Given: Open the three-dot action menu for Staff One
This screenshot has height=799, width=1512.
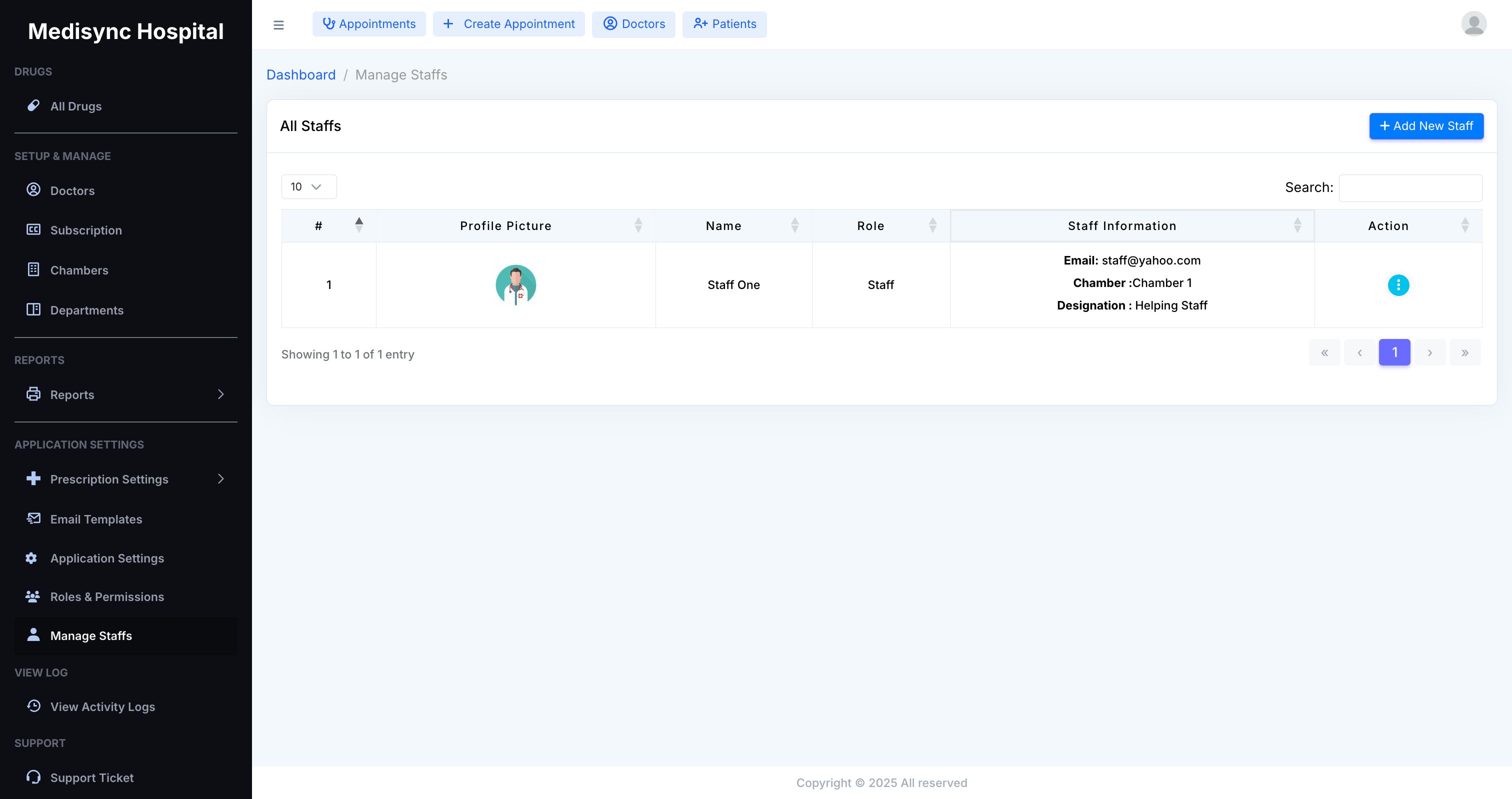Looking at the screenshot, I should coord(1397,284).
